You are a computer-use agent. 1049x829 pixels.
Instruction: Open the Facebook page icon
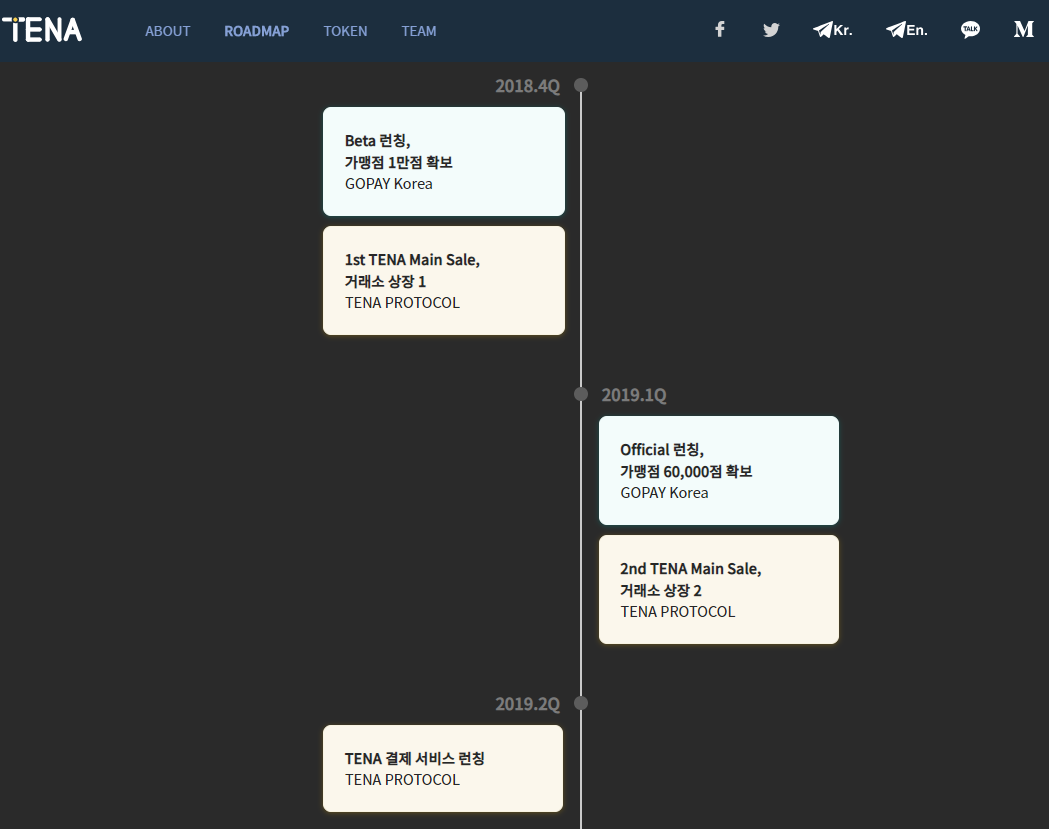click(720, 29)
